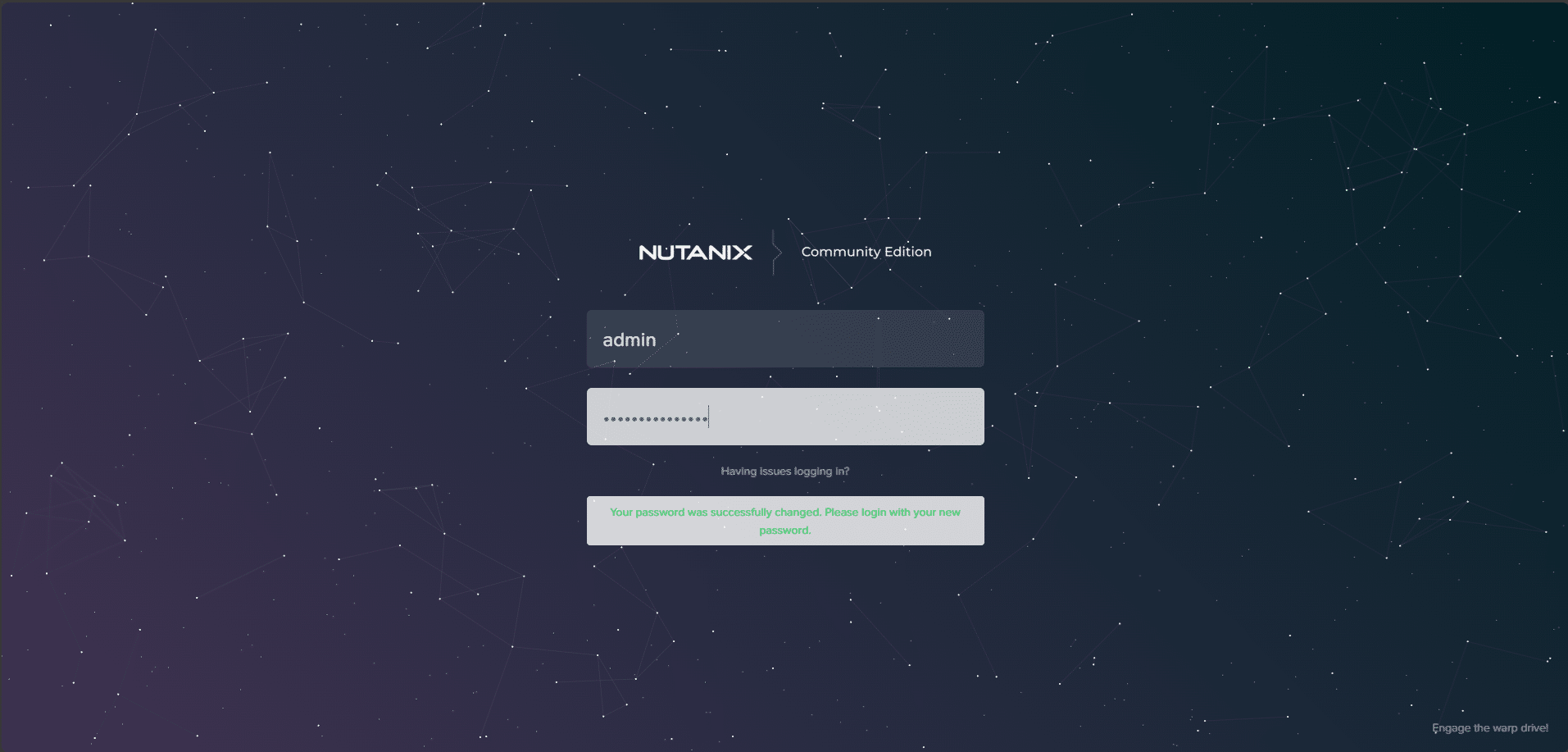Image resolution: width=1568 pixels, height=752 pixels.
Task: Click the letter N at the logo's start
Action: tap(648, 253)
